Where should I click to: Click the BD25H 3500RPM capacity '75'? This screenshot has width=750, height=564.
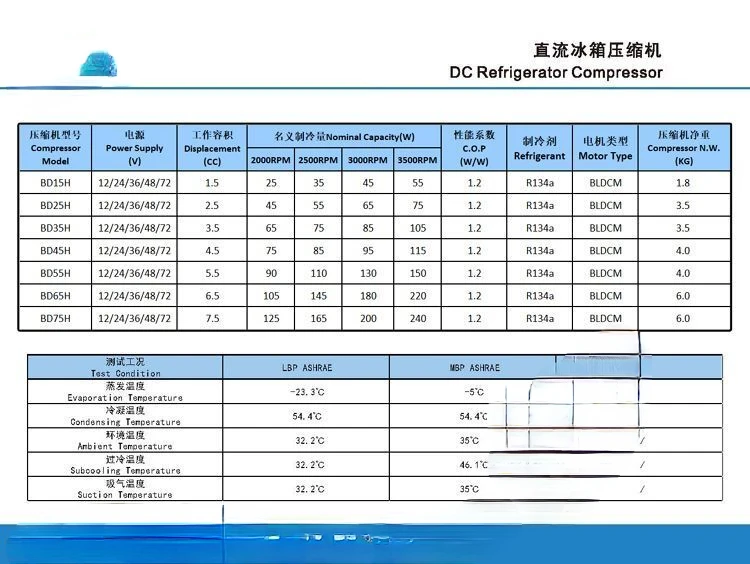coord(418,205)
